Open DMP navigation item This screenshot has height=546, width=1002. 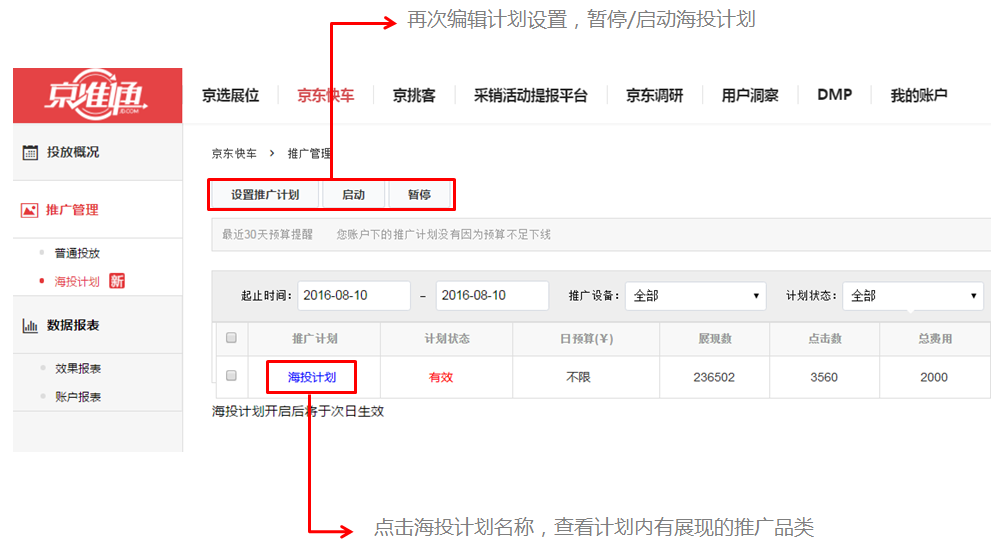pos(835,95)
